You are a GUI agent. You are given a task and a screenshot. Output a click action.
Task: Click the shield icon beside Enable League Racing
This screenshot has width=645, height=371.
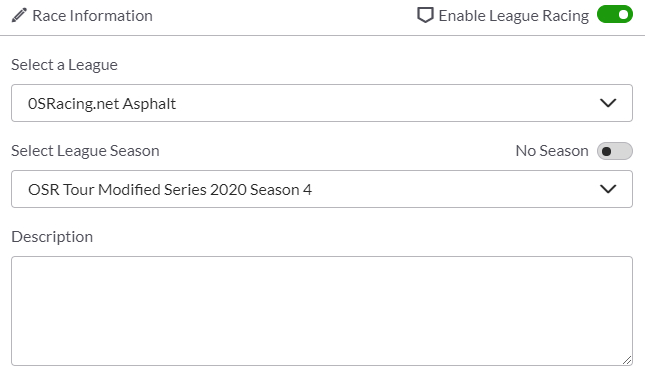[425, 15]
